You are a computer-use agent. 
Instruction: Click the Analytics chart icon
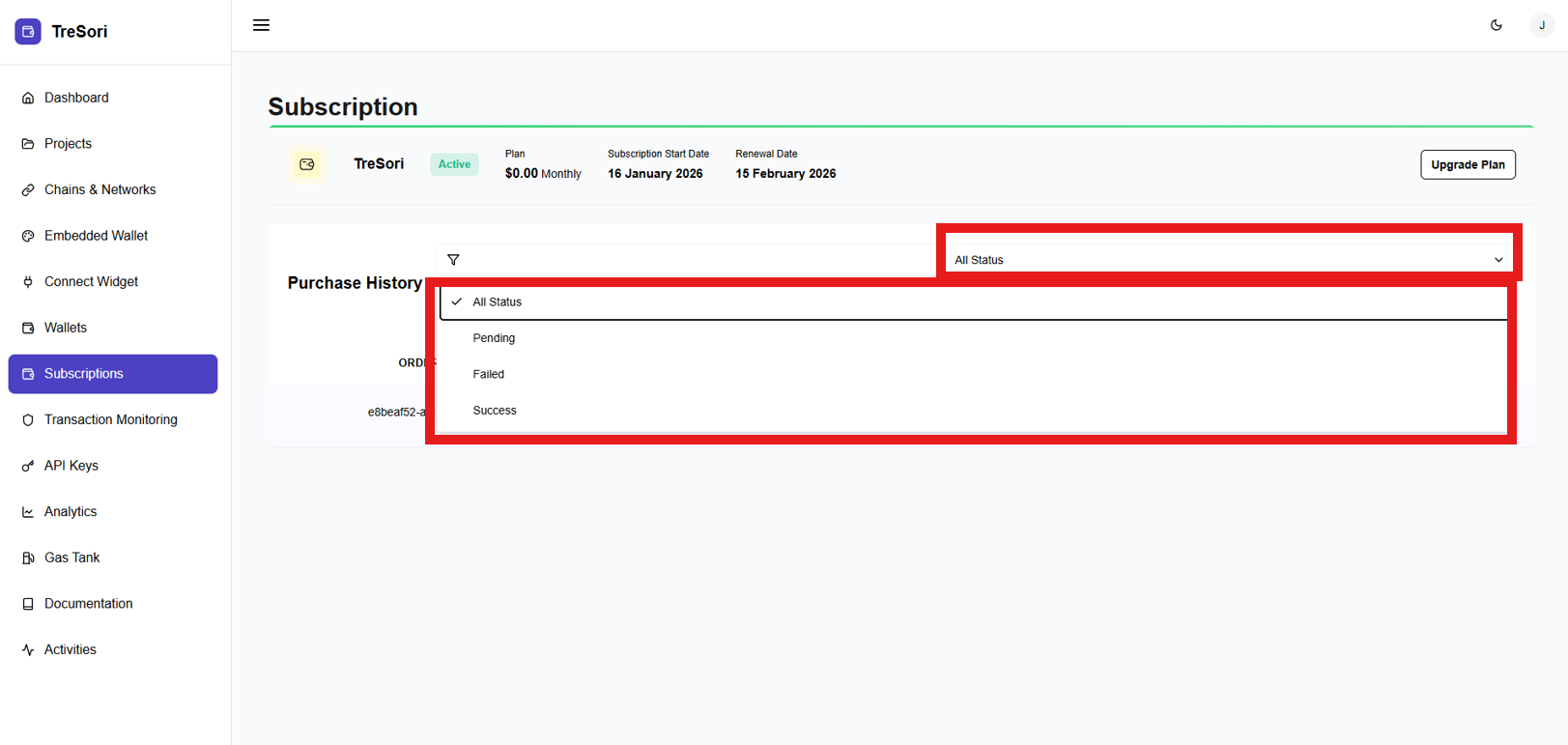click(28, 512)
